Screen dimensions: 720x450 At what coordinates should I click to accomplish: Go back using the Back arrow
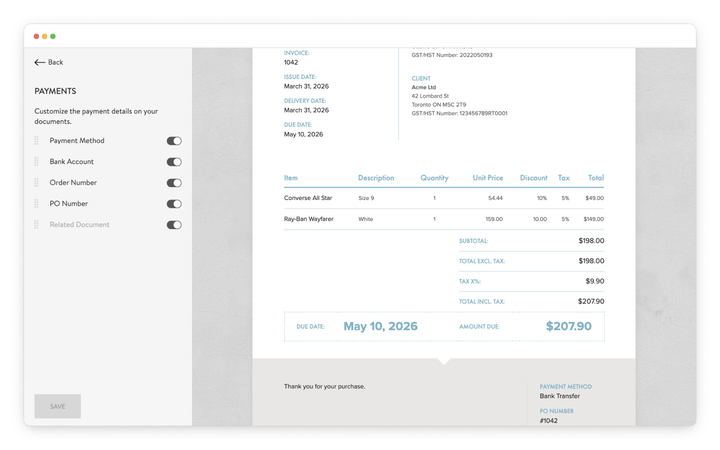click(x=49, y=62)
